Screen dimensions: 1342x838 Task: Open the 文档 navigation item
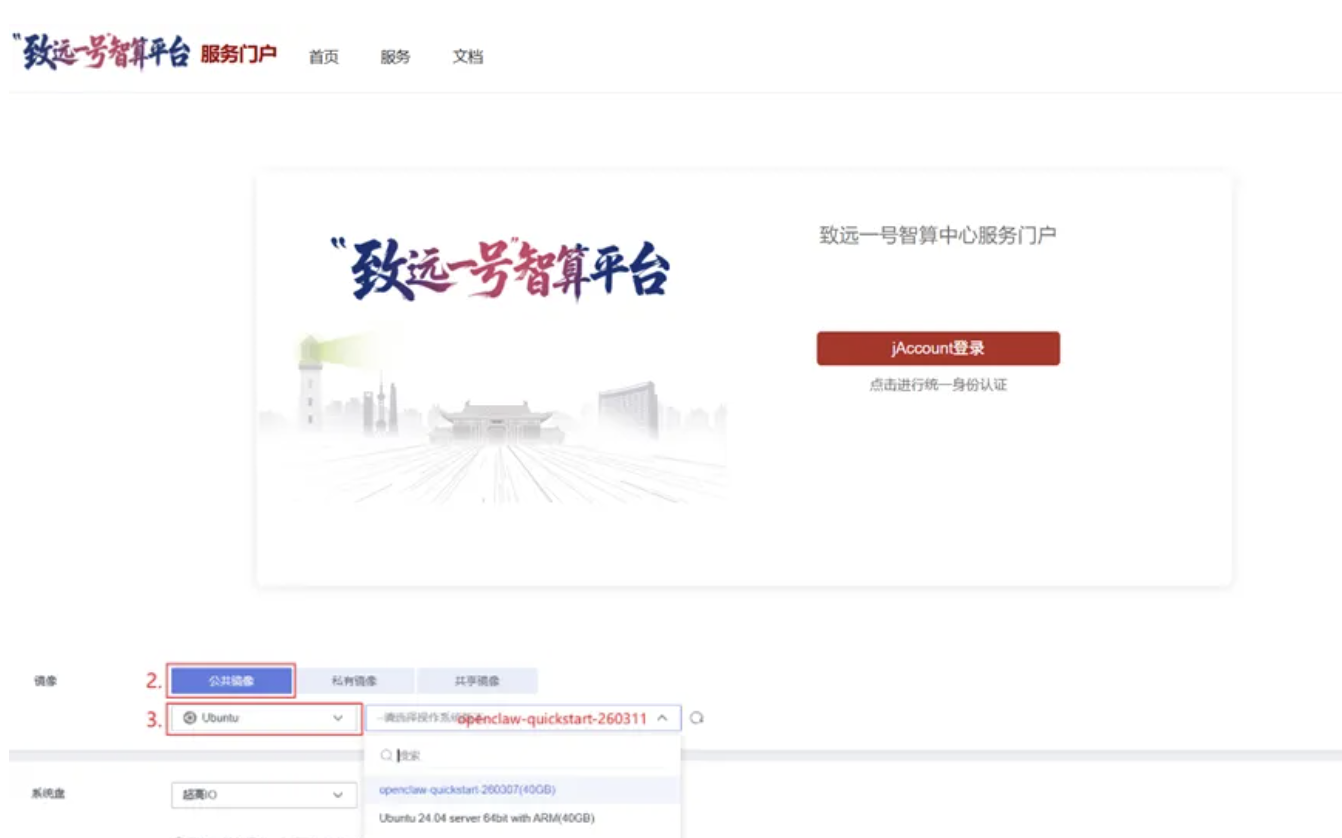point(467,57)
